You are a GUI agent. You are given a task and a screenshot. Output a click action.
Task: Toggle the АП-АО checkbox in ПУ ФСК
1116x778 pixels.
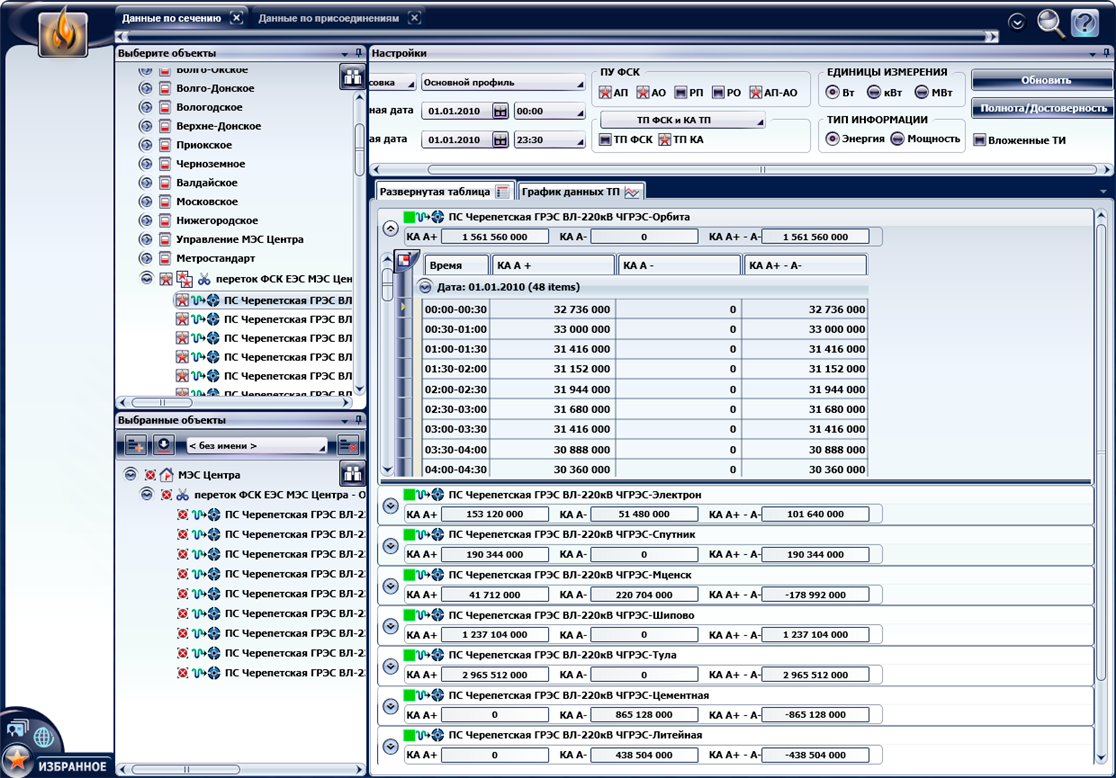coord(756,93)
